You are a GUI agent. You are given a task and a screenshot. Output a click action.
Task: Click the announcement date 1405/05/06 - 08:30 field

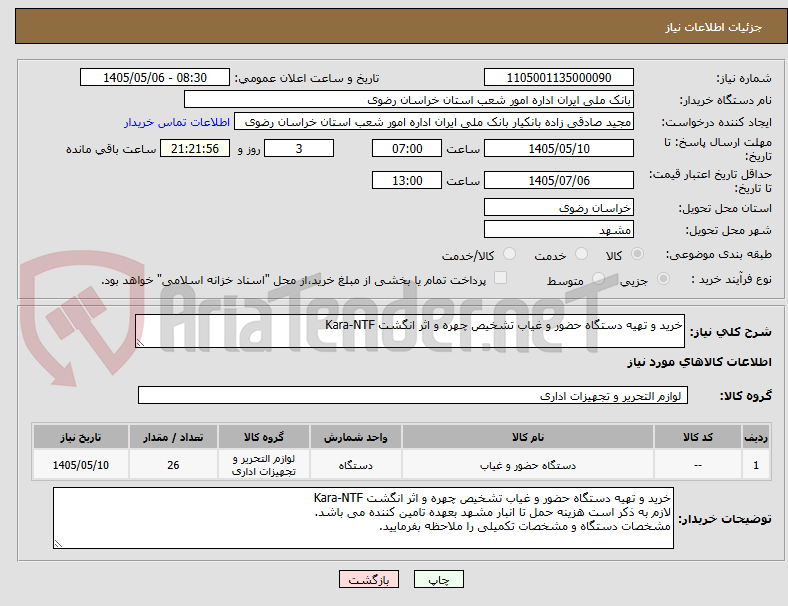[155, 77]
